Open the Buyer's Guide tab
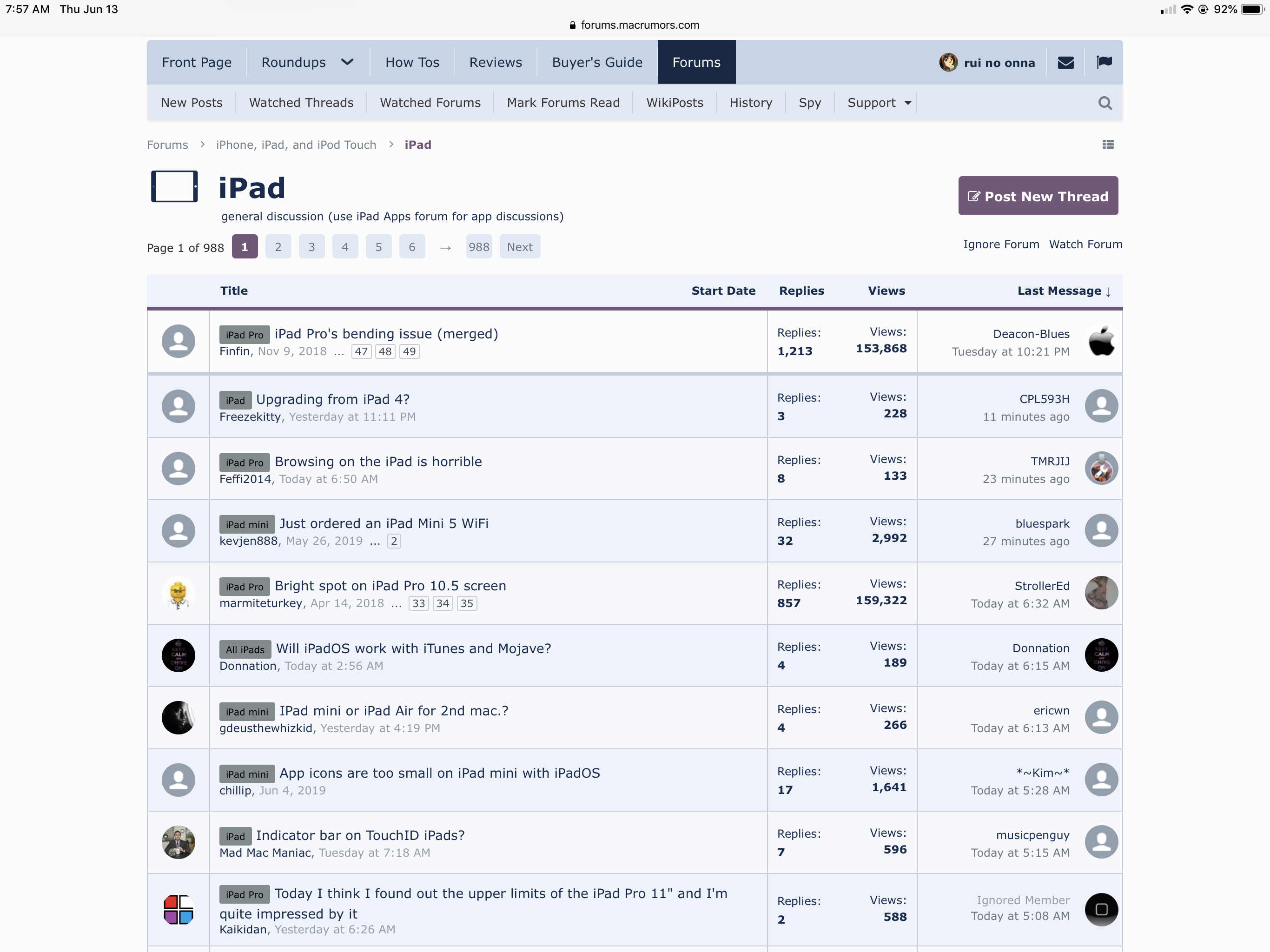1270x952 pixels. (x=597, y=62)
